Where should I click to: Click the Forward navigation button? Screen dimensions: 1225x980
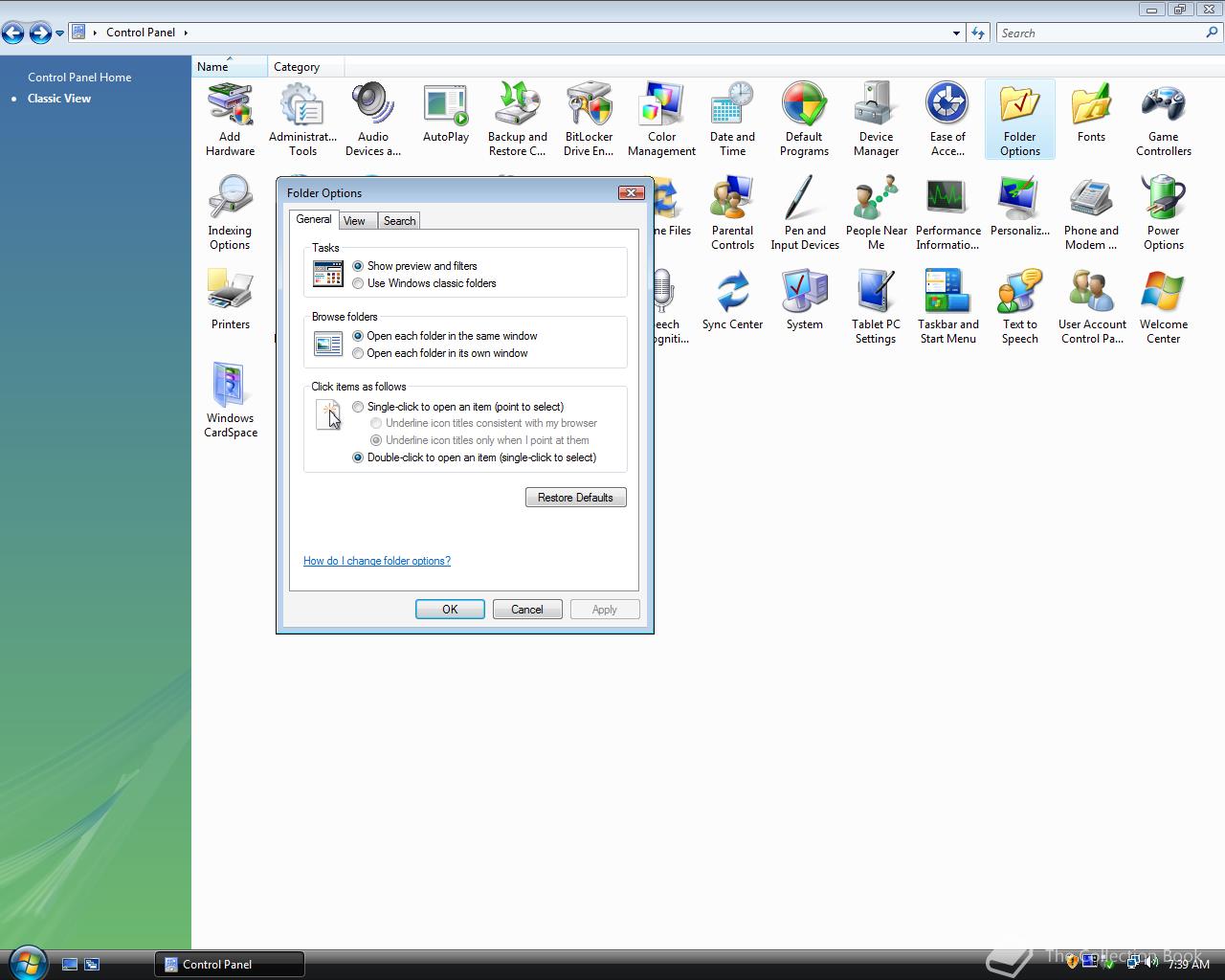[x=40, y=33]
